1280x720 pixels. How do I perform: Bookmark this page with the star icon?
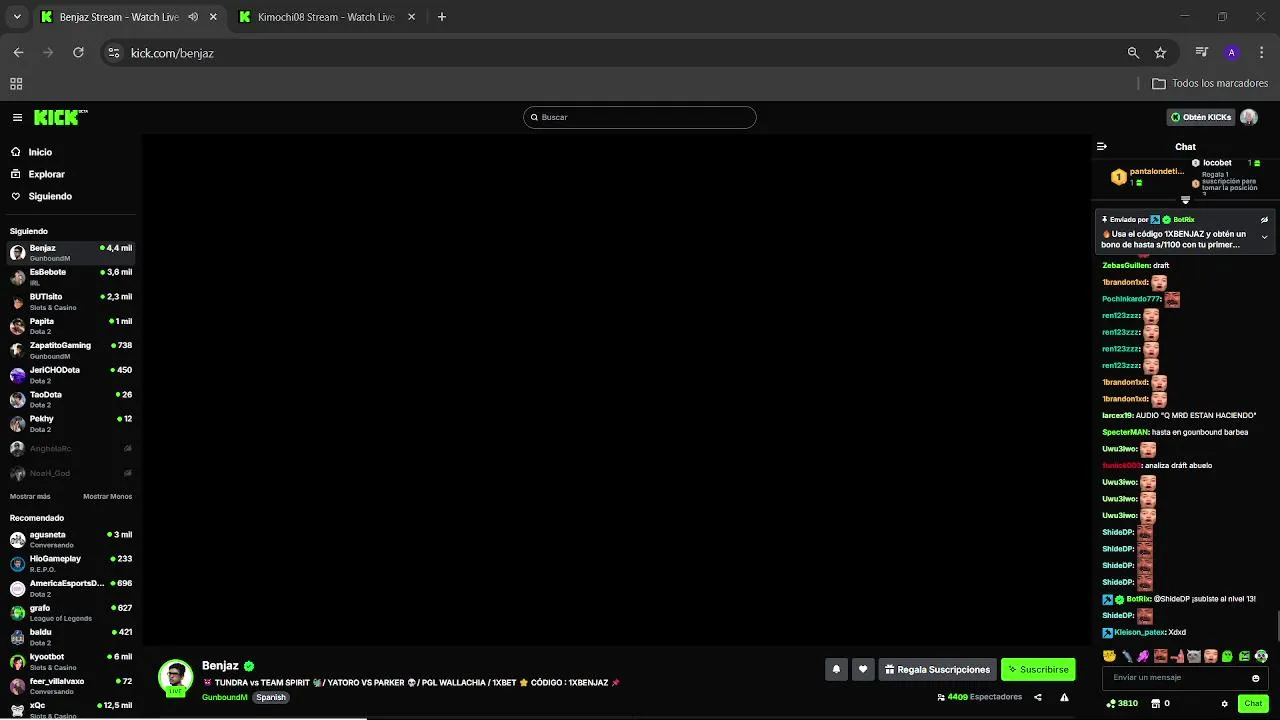click(1160, 53)
